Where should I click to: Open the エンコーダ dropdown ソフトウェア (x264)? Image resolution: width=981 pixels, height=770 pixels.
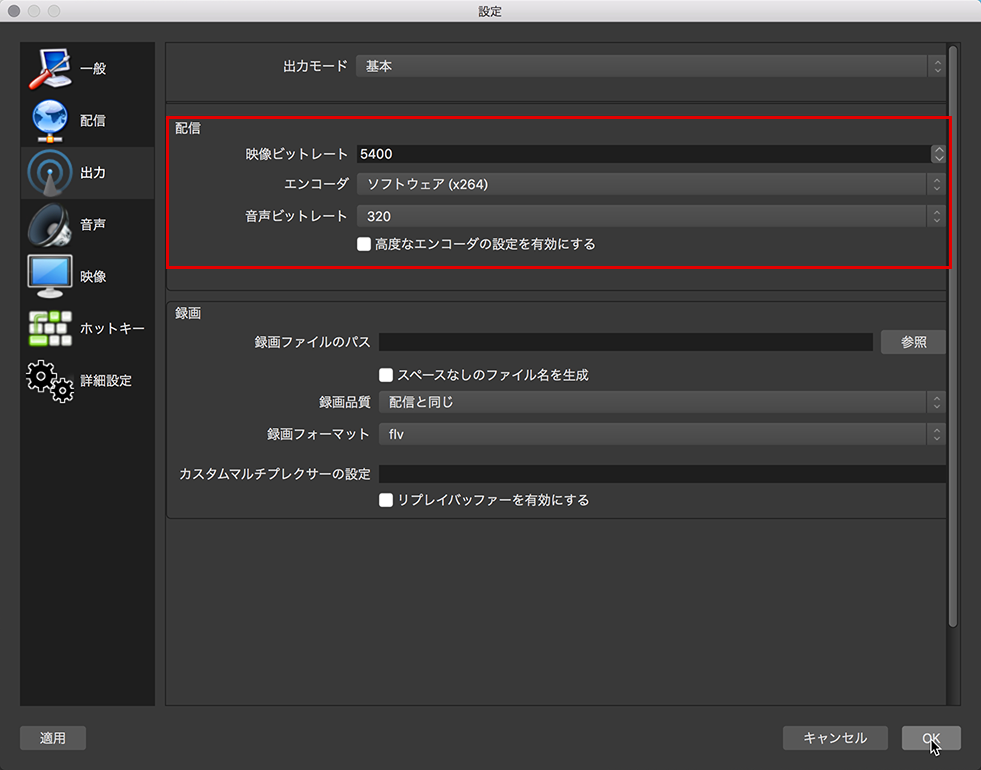651,184
